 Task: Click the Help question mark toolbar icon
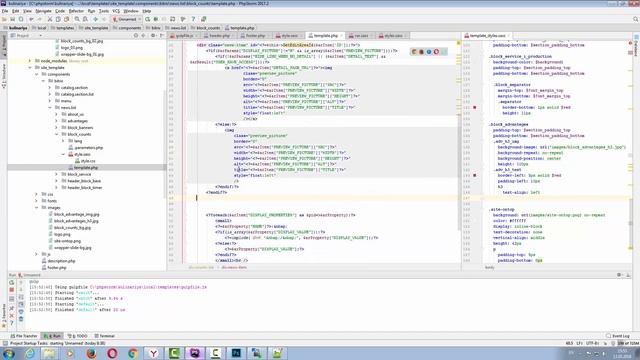click(x=193, y=19)
